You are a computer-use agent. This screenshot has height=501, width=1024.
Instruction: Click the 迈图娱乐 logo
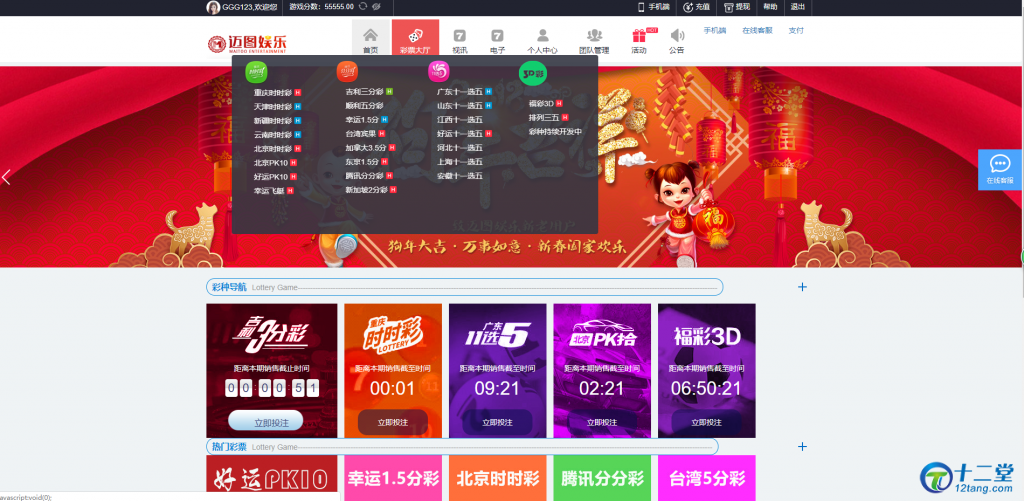tap(247, 44)
